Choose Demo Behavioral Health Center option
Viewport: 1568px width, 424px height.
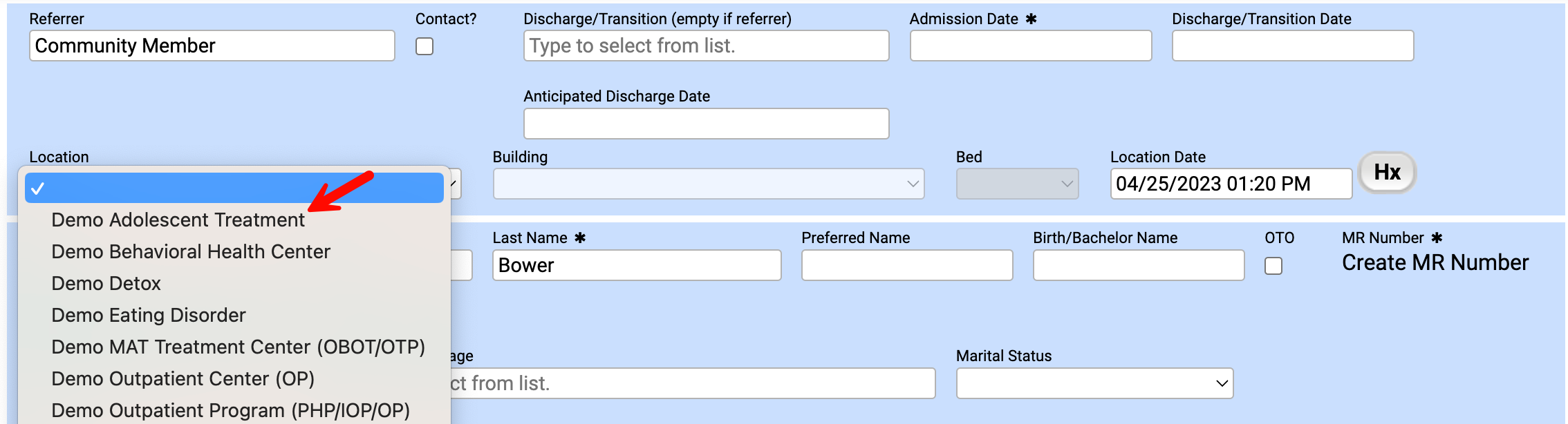point(191,252)
